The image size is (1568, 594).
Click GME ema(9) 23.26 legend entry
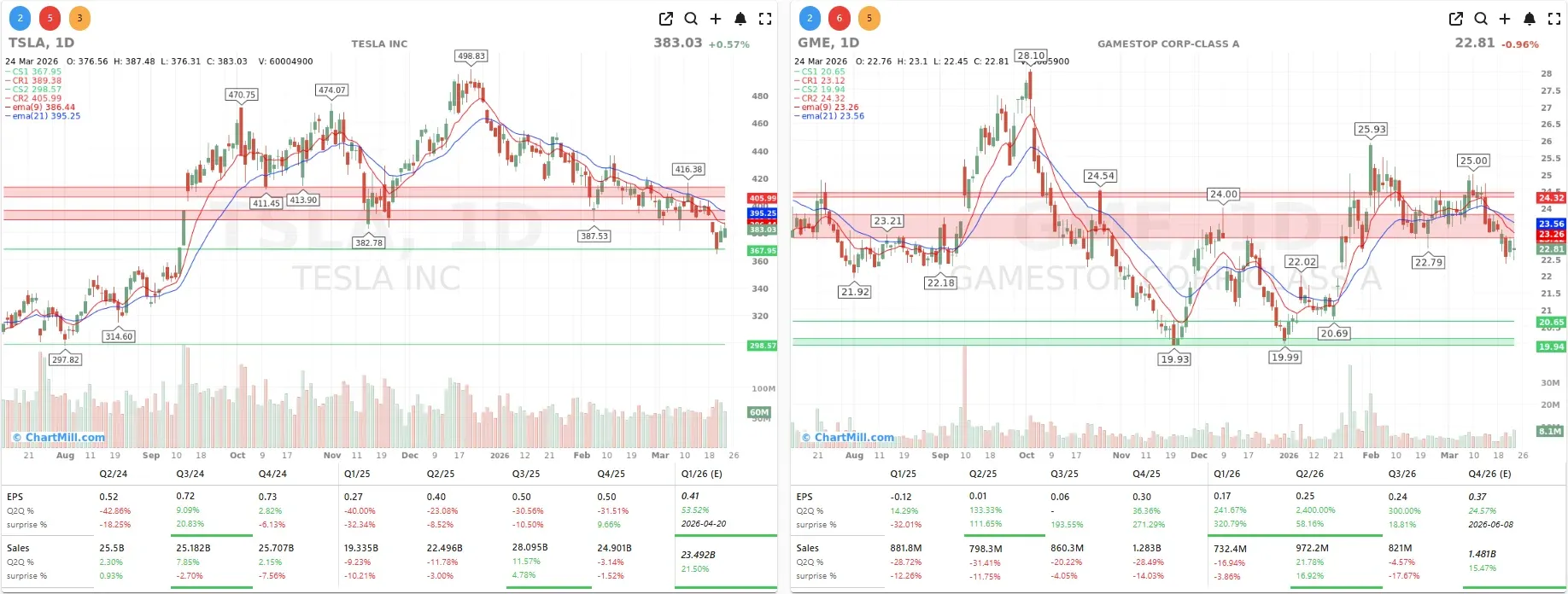point(827,108)
